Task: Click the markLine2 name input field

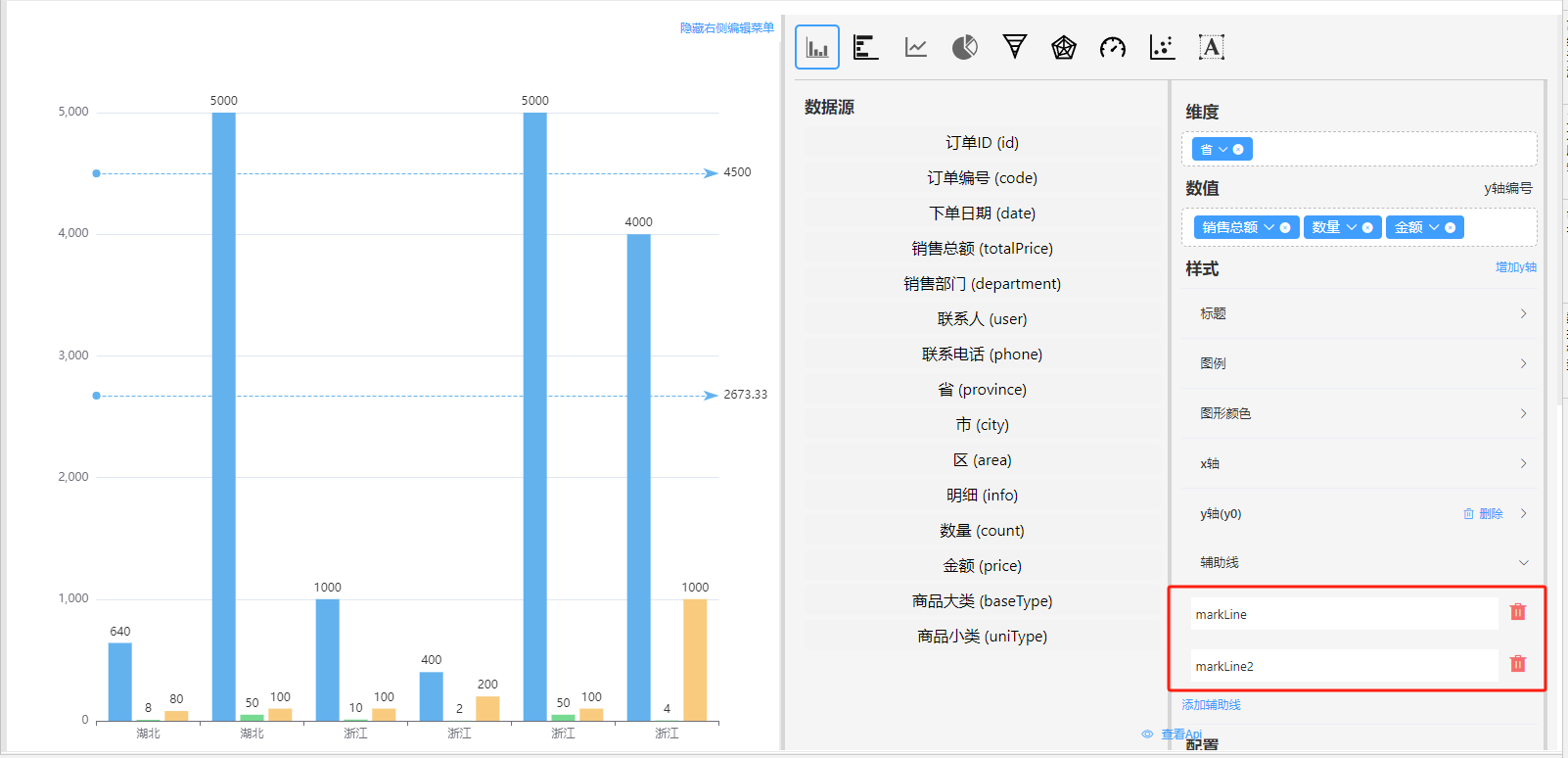Action: click(1343, 666)
